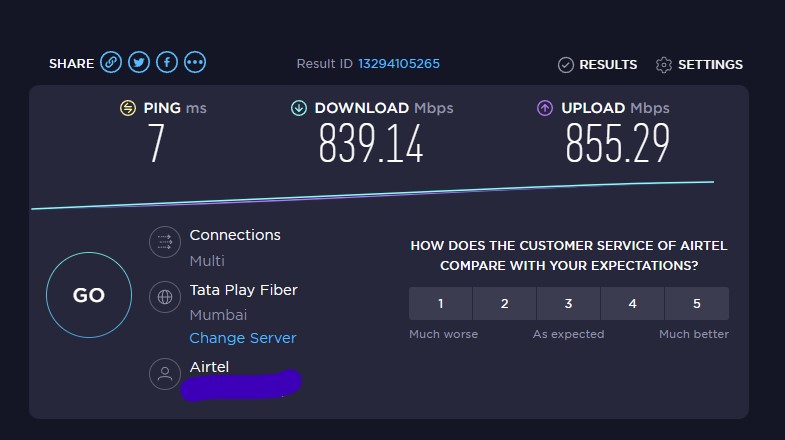The height and width of the screenshot is (440, 785).
Task: Copy the share link icon
Action: tap(111, 63)
